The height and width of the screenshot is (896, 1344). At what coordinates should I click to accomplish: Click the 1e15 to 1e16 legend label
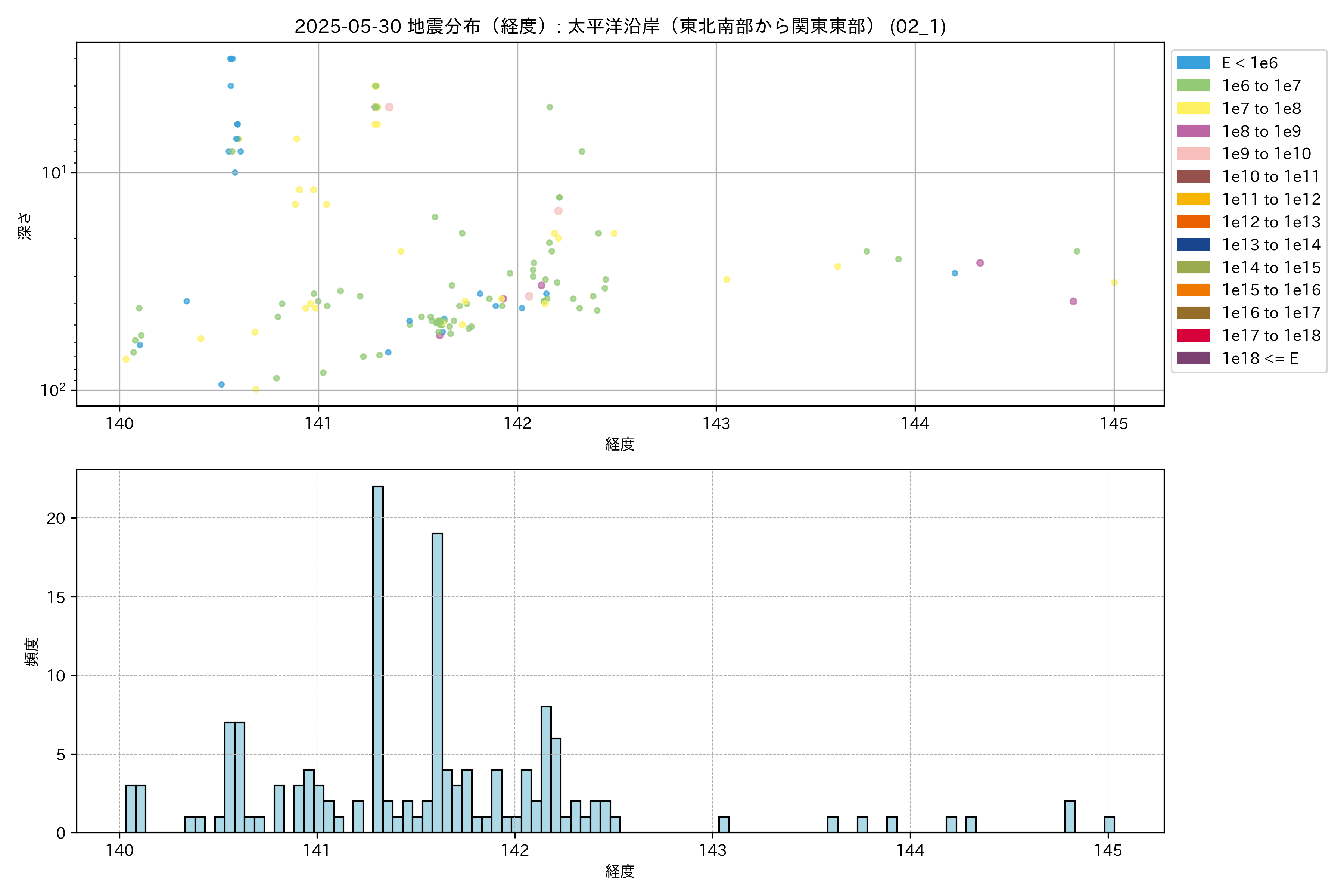click(x=1271, y=290)
